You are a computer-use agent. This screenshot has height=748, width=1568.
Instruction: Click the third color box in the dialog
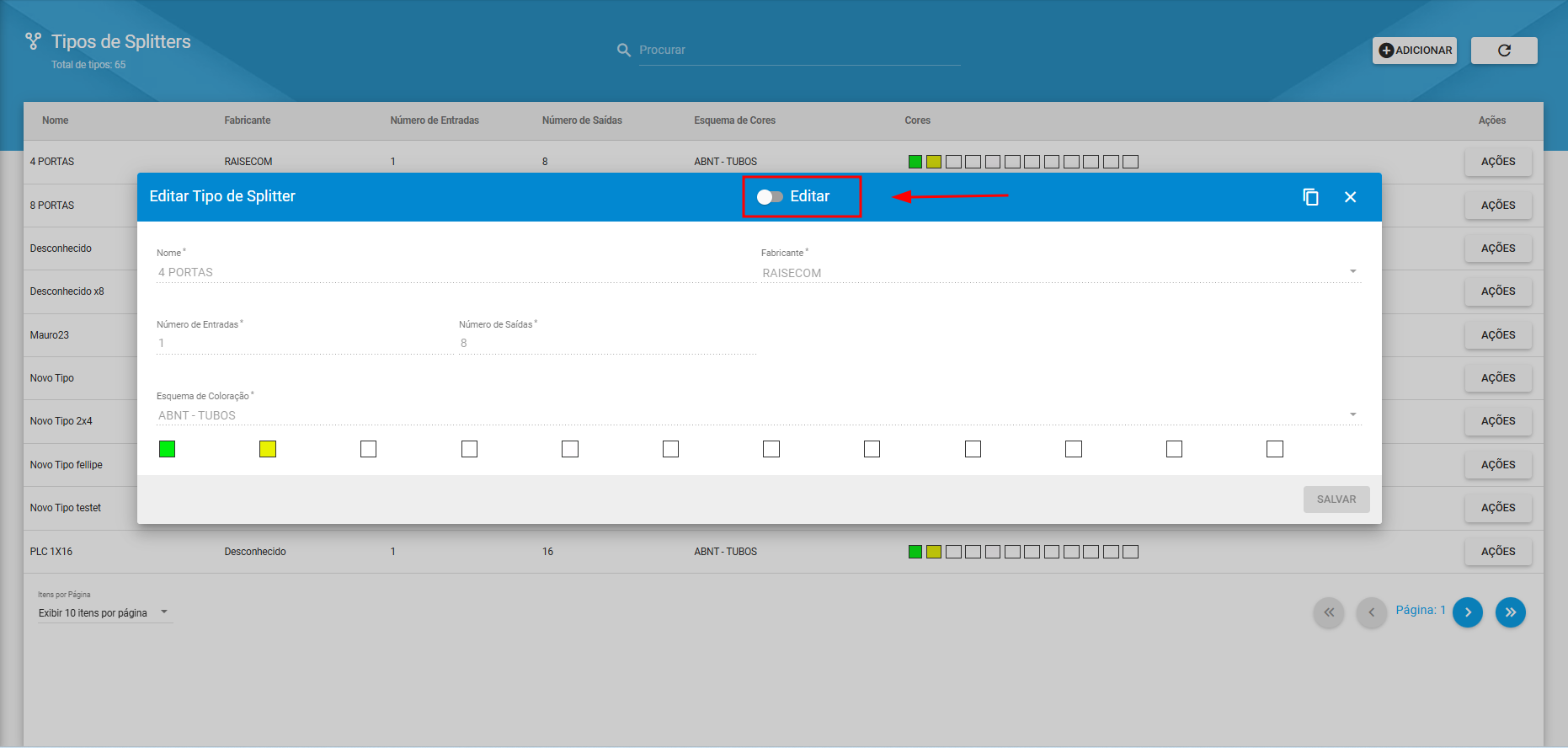(368, 449)
